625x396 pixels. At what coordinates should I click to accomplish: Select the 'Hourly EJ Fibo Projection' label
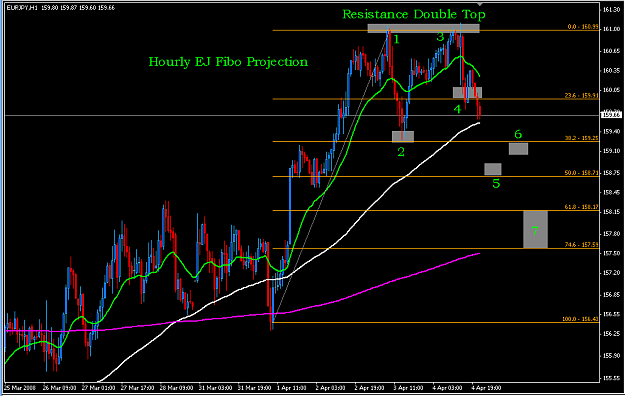(228, 62)
